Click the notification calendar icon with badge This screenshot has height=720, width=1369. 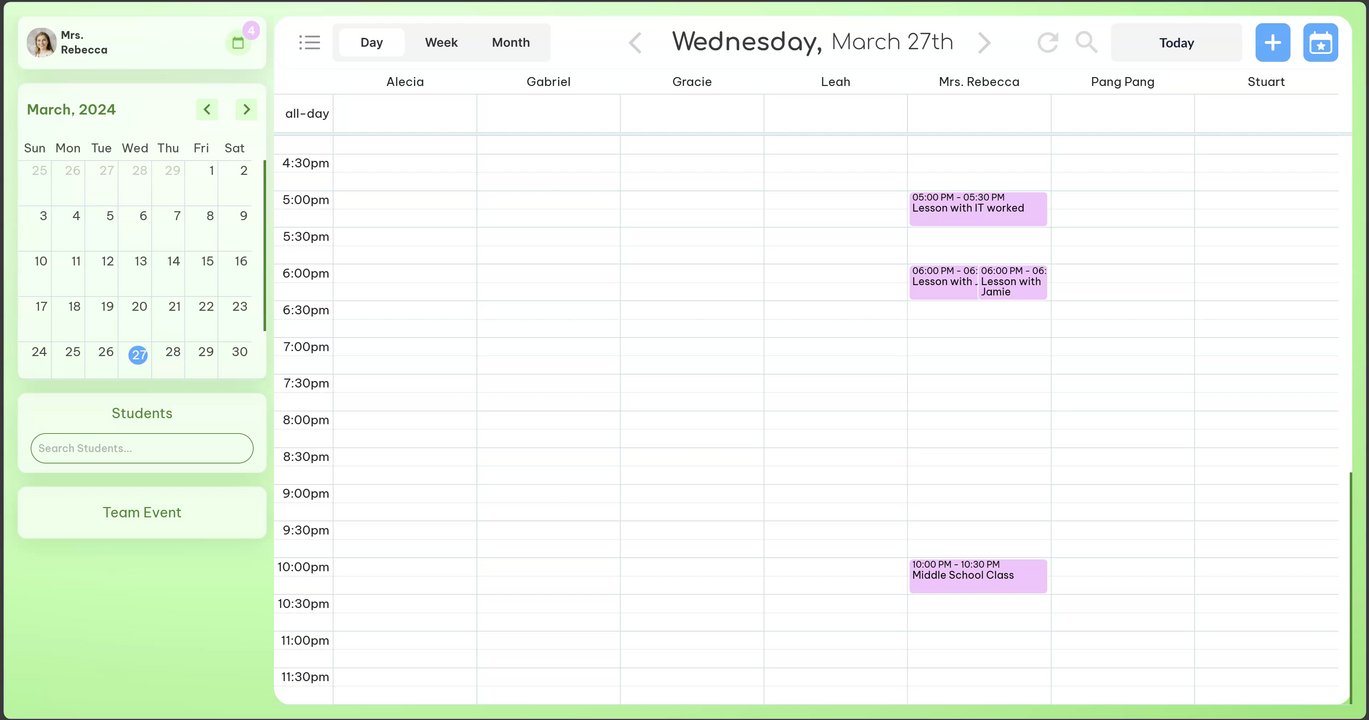click(238, 42)
